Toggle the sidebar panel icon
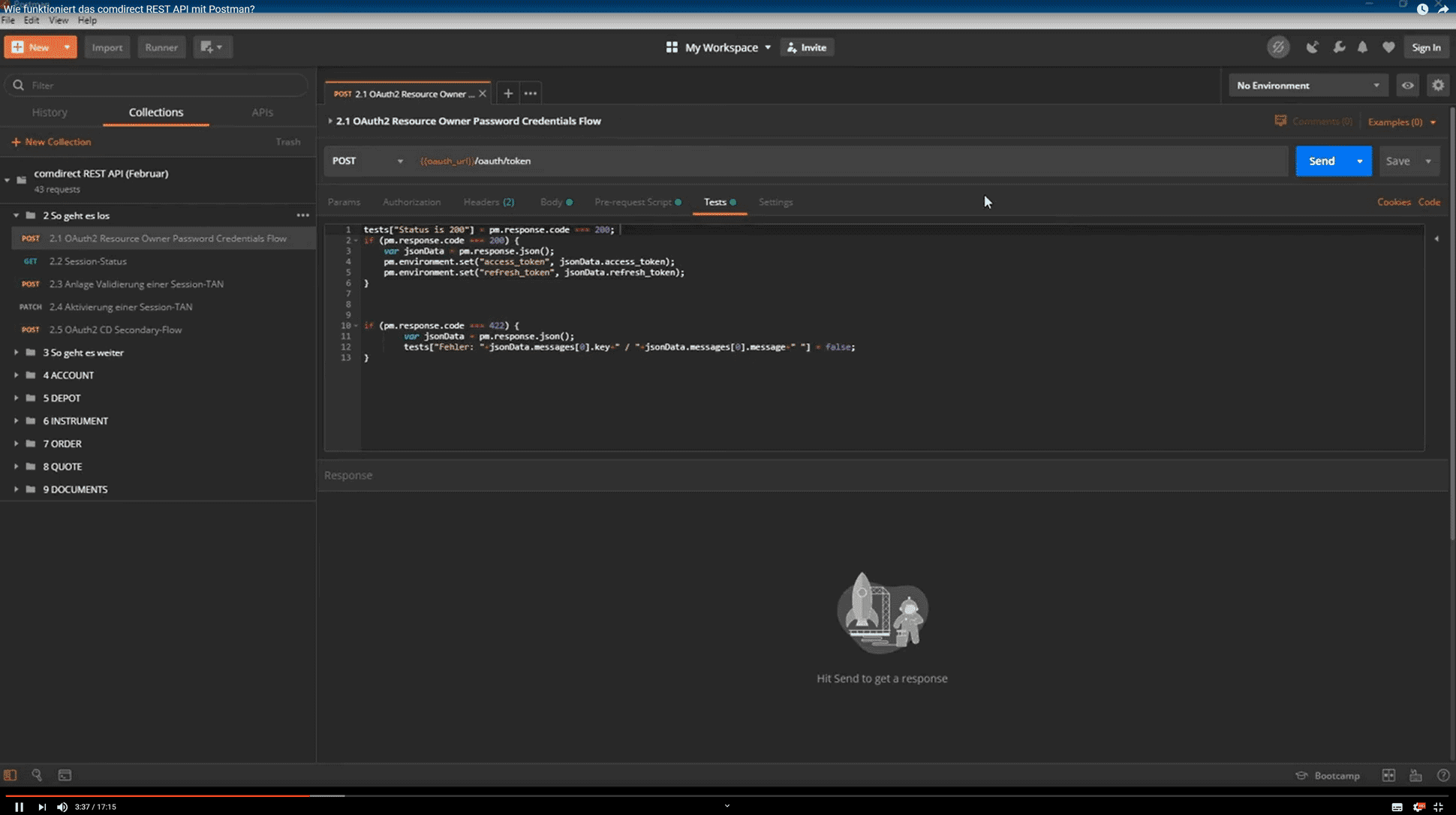The width and height of the screenshot is (1456, 815). pos(11,775)
